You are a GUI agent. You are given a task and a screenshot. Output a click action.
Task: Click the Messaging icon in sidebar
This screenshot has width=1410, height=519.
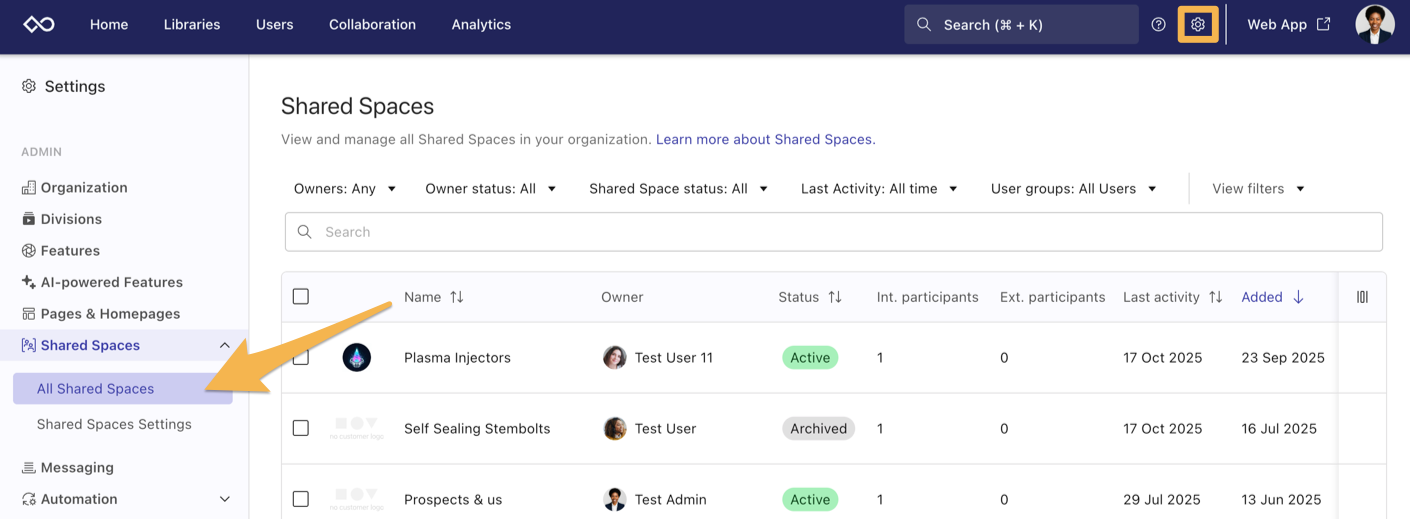tap(29, 467)
